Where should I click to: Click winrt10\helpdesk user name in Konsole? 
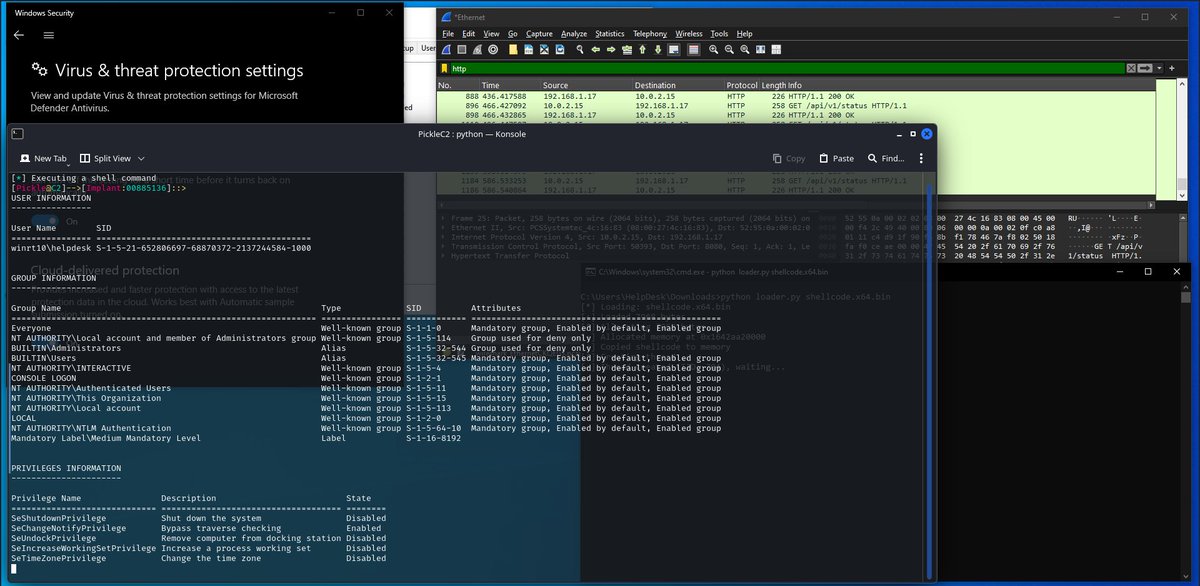tap(51, 248)
